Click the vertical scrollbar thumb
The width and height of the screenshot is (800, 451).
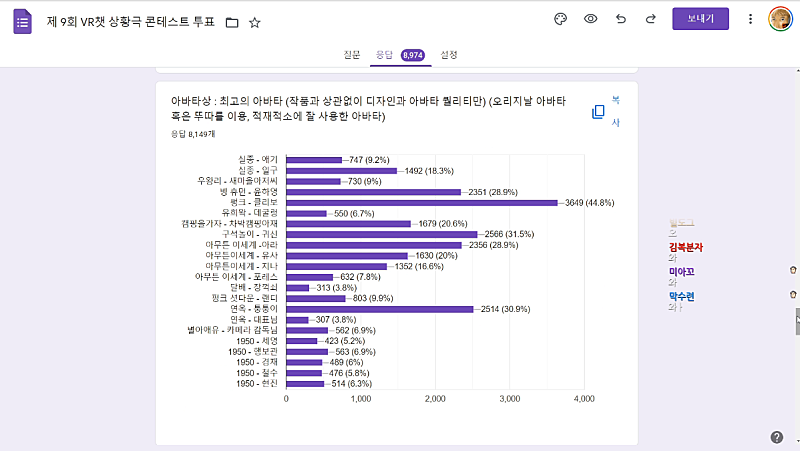(x=797, y=321)
